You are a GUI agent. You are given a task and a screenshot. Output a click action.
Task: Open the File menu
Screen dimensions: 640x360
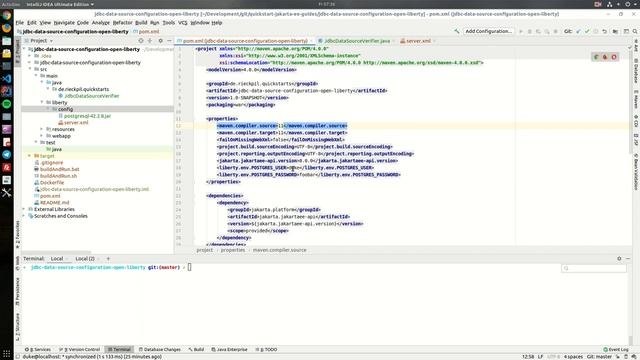tap(20, 22)
